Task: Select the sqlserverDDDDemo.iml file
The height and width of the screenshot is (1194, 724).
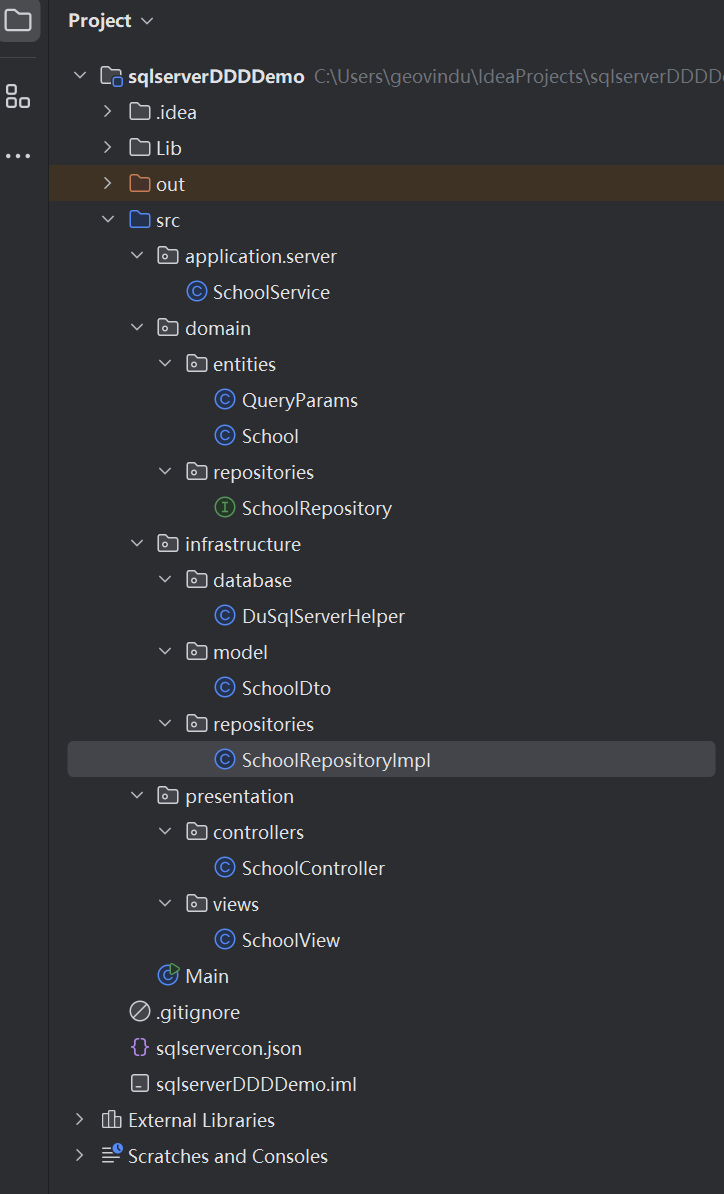Action: click(x=256, y=1084)
